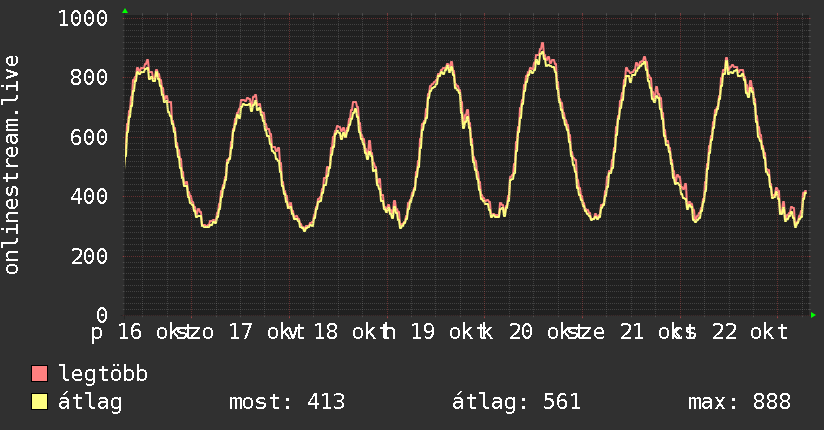Screen dimensions: 824x430
Task: Click the 1000 y-axis label
Action: 83,18
